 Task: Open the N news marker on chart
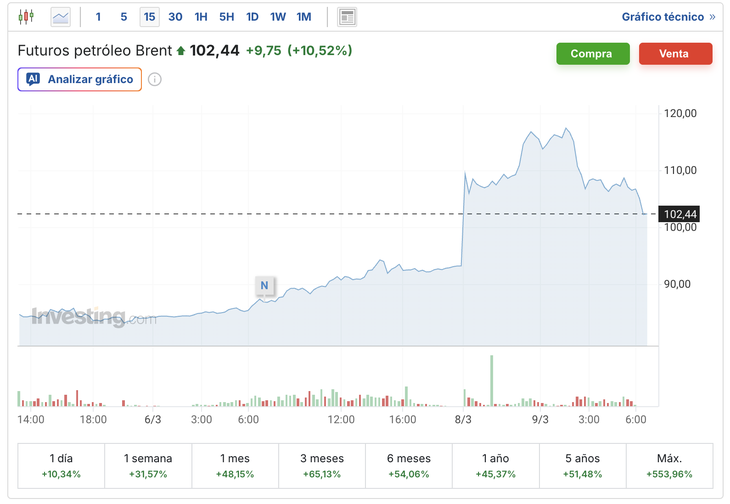click(264, 285)
